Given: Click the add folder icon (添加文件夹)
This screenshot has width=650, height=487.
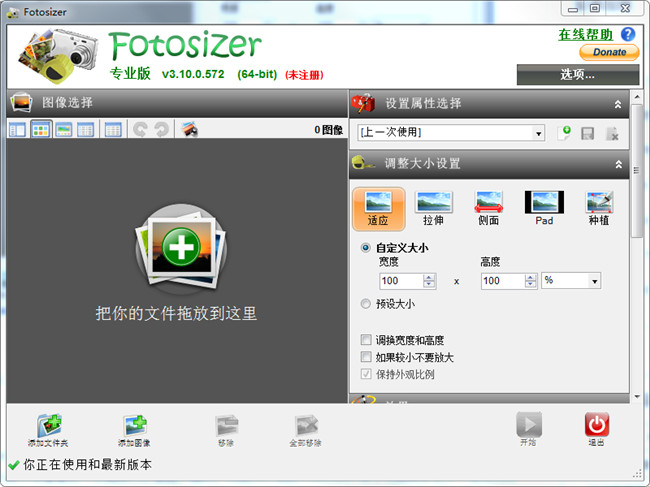Looking at the screenshot, I should [49, 427].
